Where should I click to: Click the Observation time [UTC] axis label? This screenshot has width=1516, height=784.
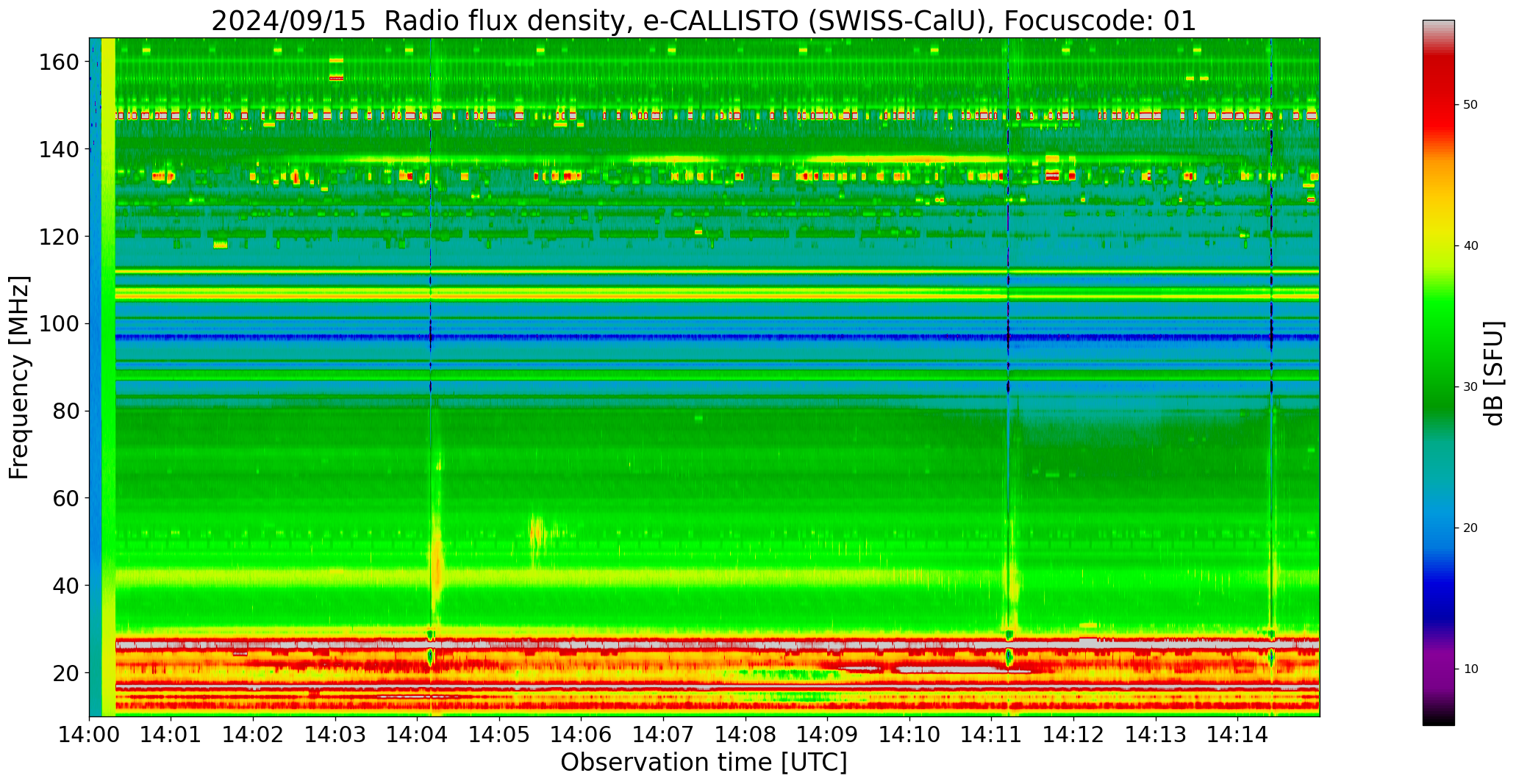point(704,762)
